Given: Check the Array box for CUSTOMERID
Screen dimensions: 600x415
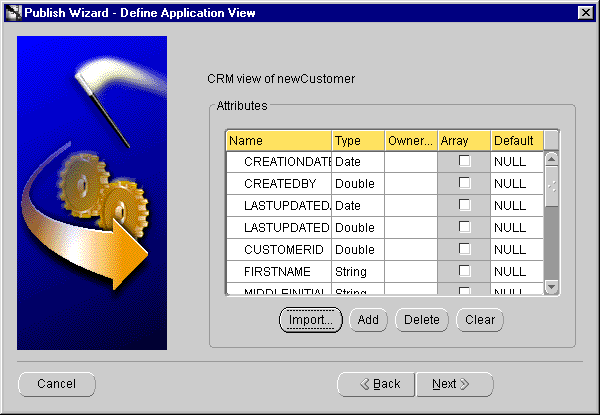Looking at the screenshot, I should (x=464, y=249).
